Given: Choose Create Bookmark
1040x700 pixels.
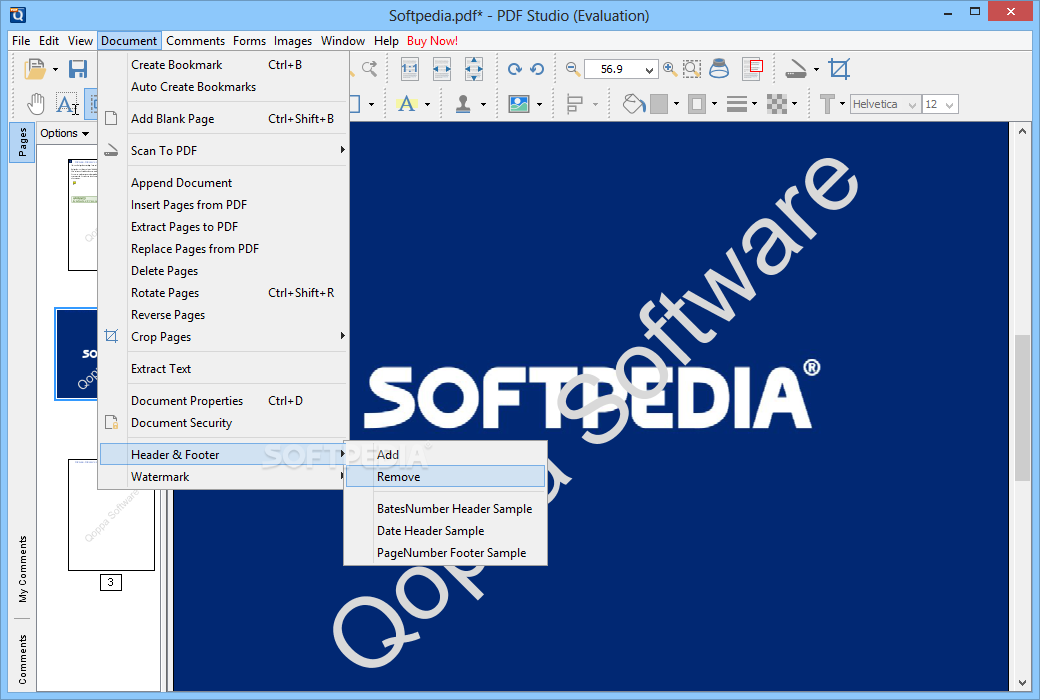Looking at the screenshot, I should tap(224, 64).
